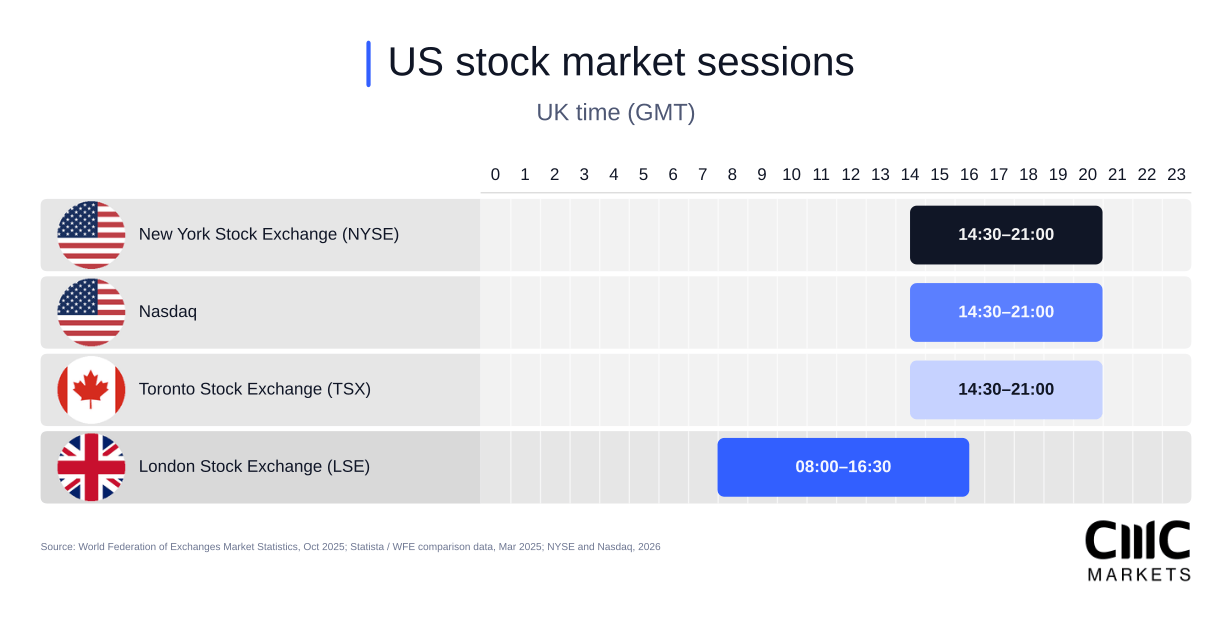The image size is (1232, 622).
Task: Click the UK Union Jack flag icon
Action: click(91, 467)
